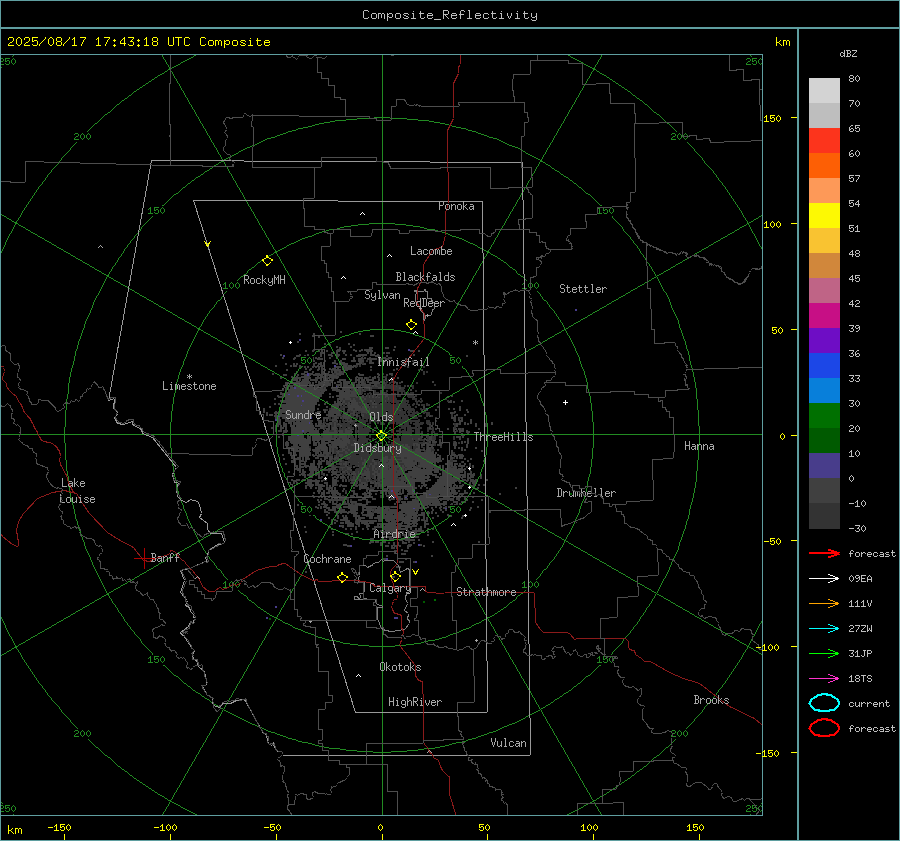
Task: Click the asterisk marker east of Innisfail
Action: pos(475,343)
